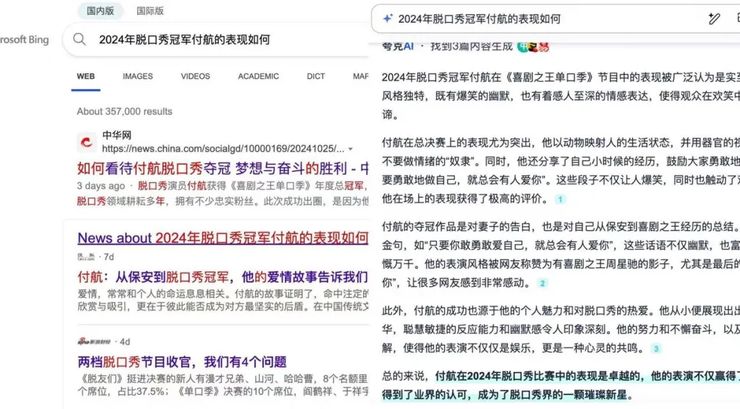Open citation marker 3 in AI answer

click(656, 348)
